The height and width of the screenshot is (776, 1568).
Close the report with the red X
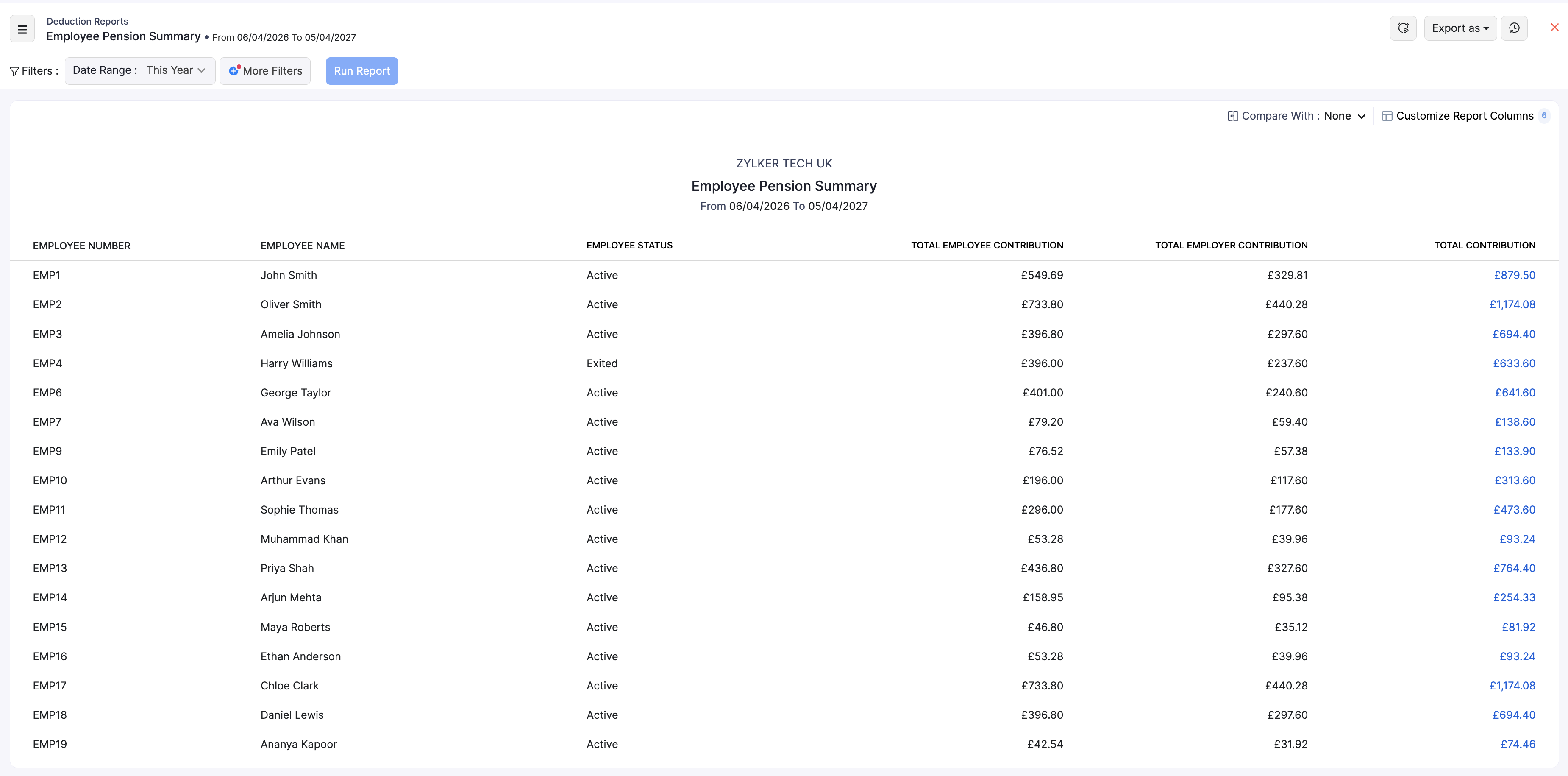click(1554, 28)
